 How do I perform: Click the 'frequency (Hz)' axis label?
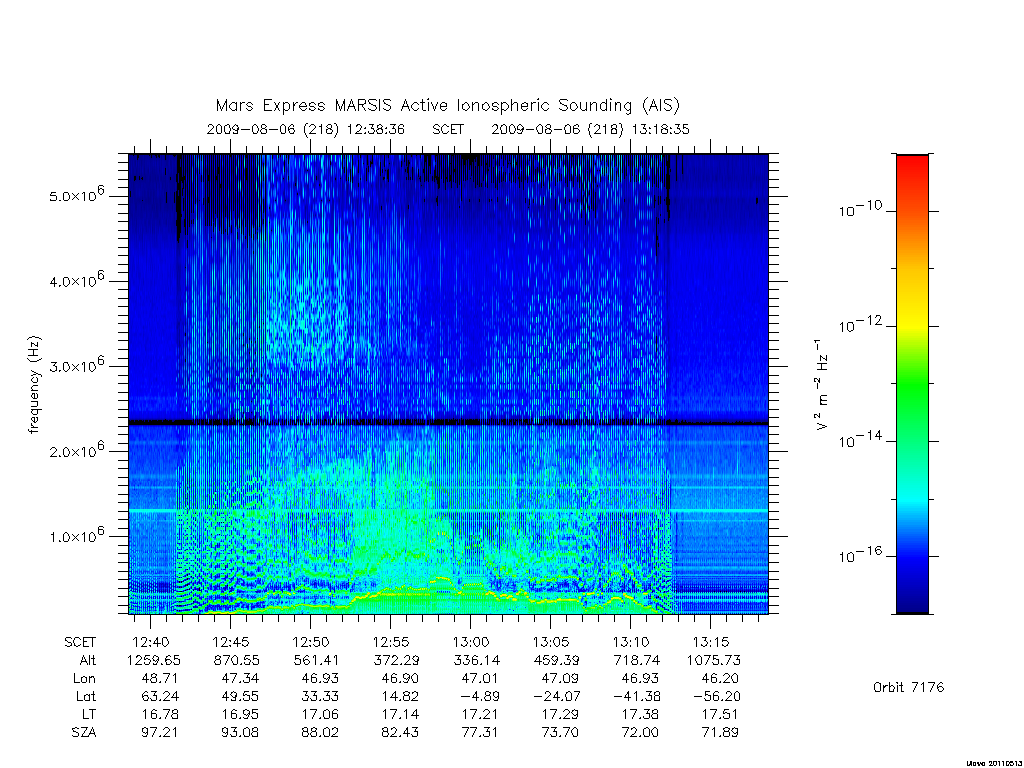coord(35,385)
